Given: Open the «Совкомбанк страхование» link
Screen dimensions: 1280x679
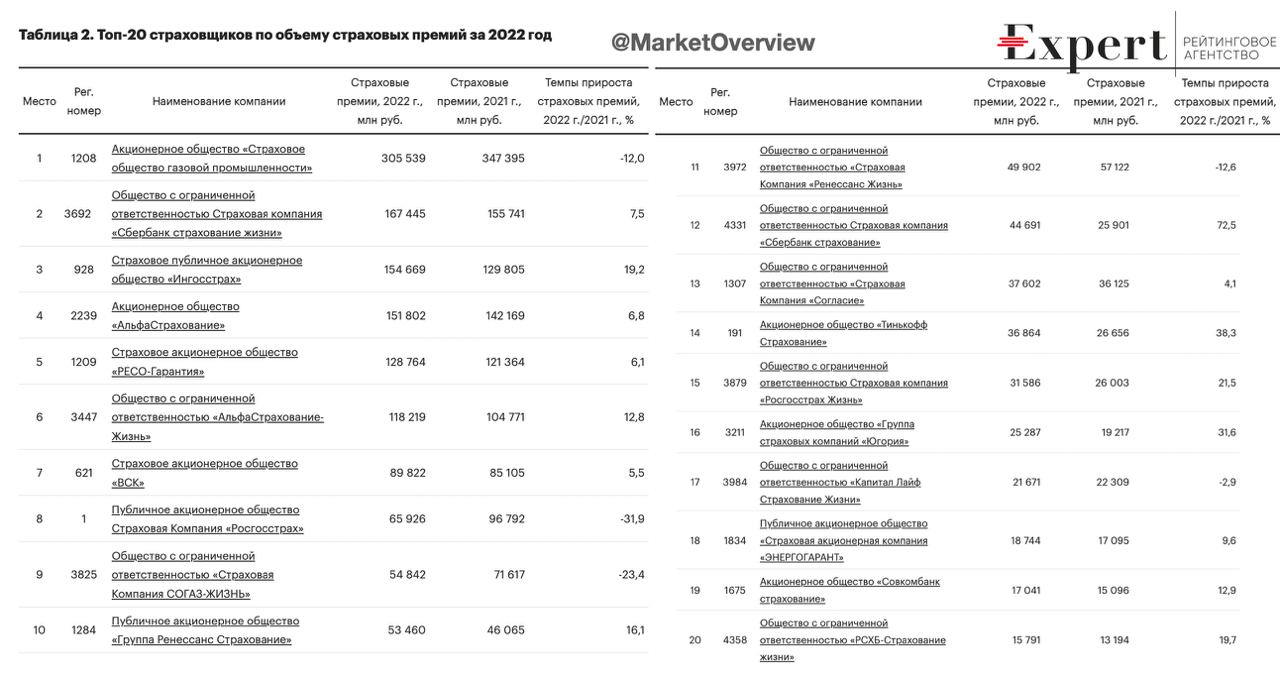Looking at the screenshot, I should [849, 590].
